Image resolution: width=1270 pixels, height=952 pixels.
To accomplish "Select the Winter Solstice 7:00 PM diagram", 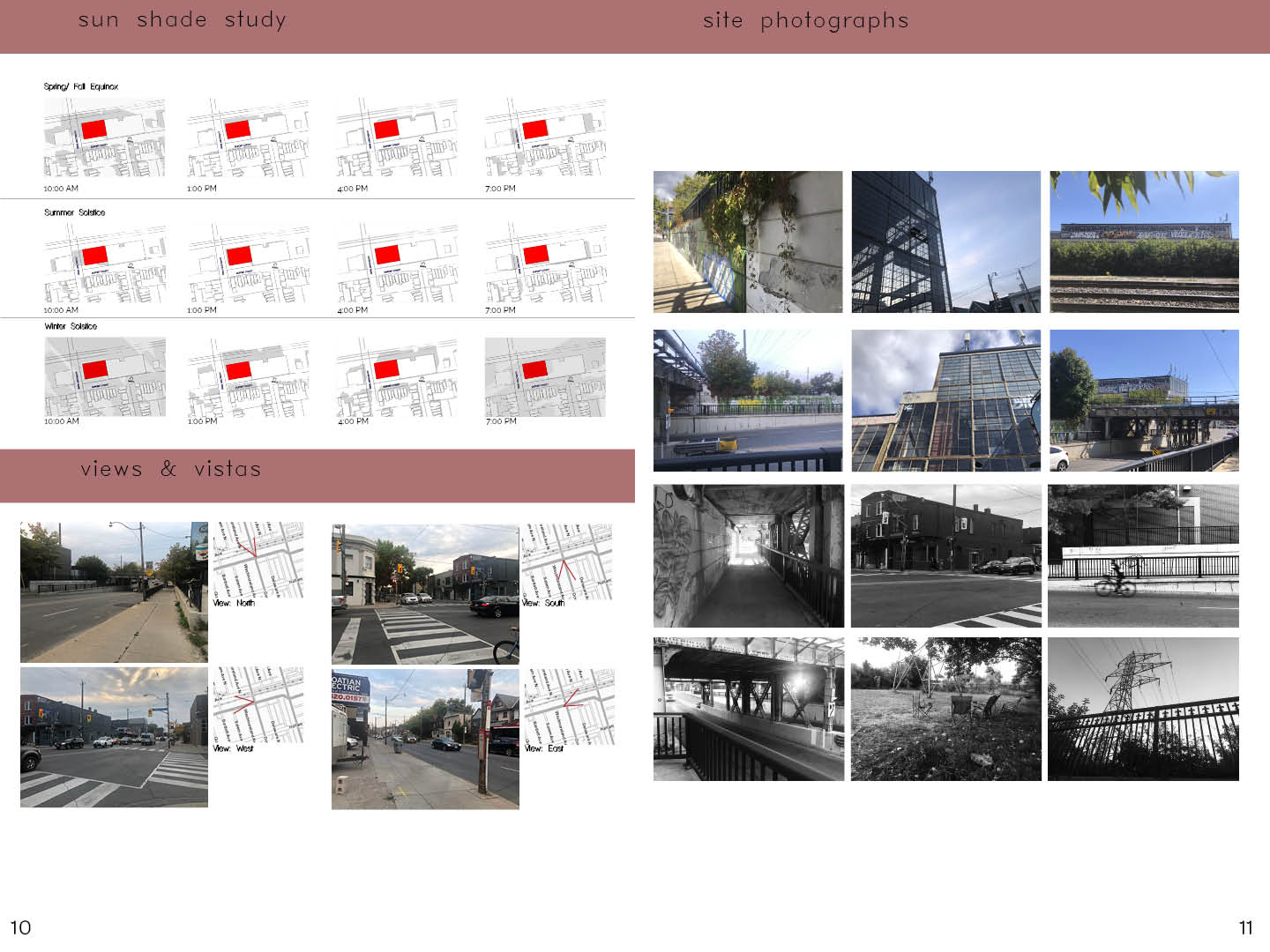I will (x=545, y=376).
